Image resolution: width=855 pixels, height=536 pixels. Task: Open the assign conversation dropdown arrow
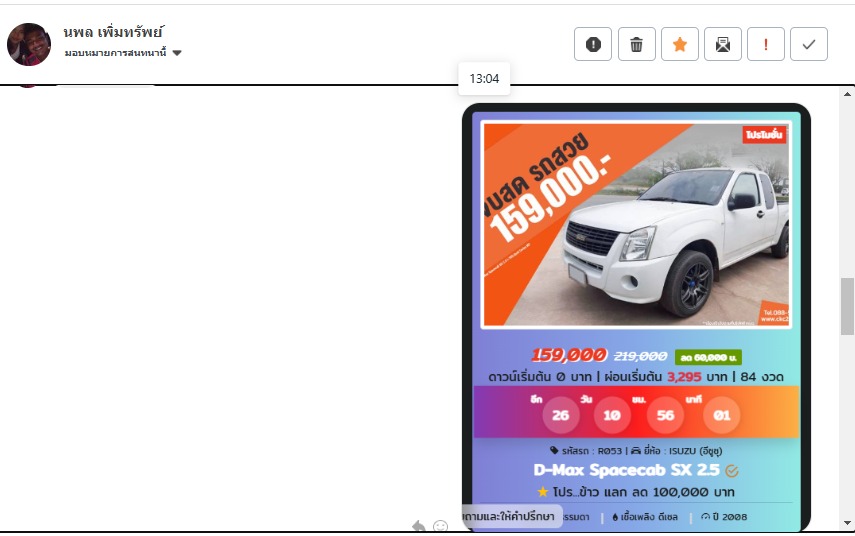pyautogui.click(x=177, y=53)
